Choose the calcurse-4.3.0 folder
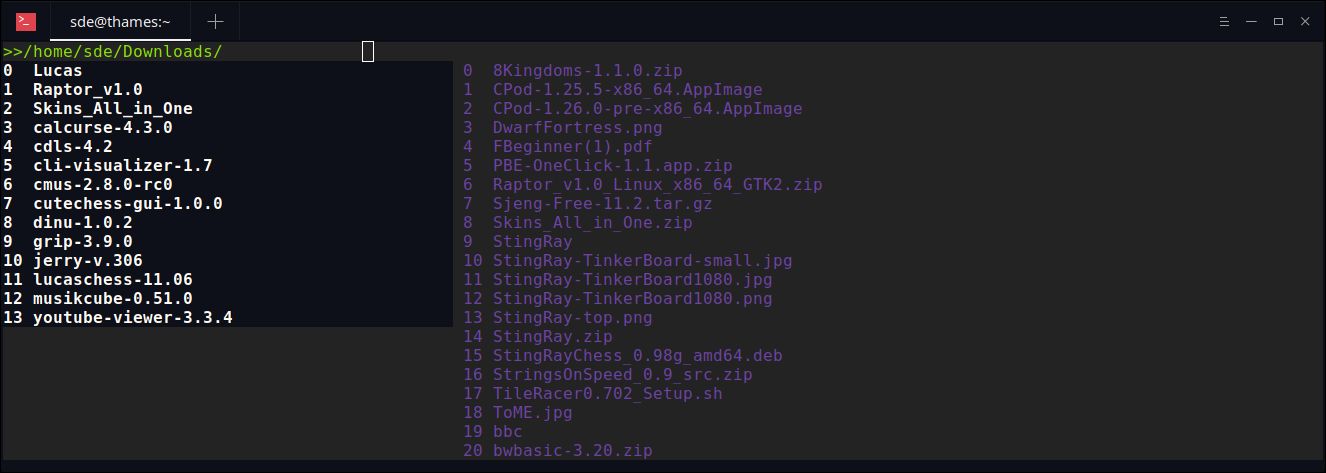Screen dimensions: 1326x473 pyautogui.click(x=103, y=128)
